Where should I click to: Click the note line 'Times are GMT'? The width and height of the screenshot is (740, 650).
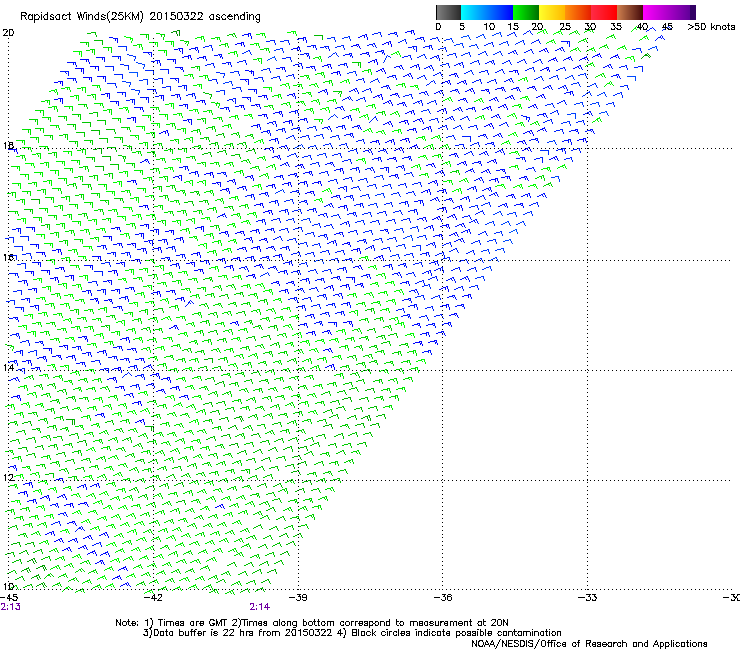[x=192, y=623]
